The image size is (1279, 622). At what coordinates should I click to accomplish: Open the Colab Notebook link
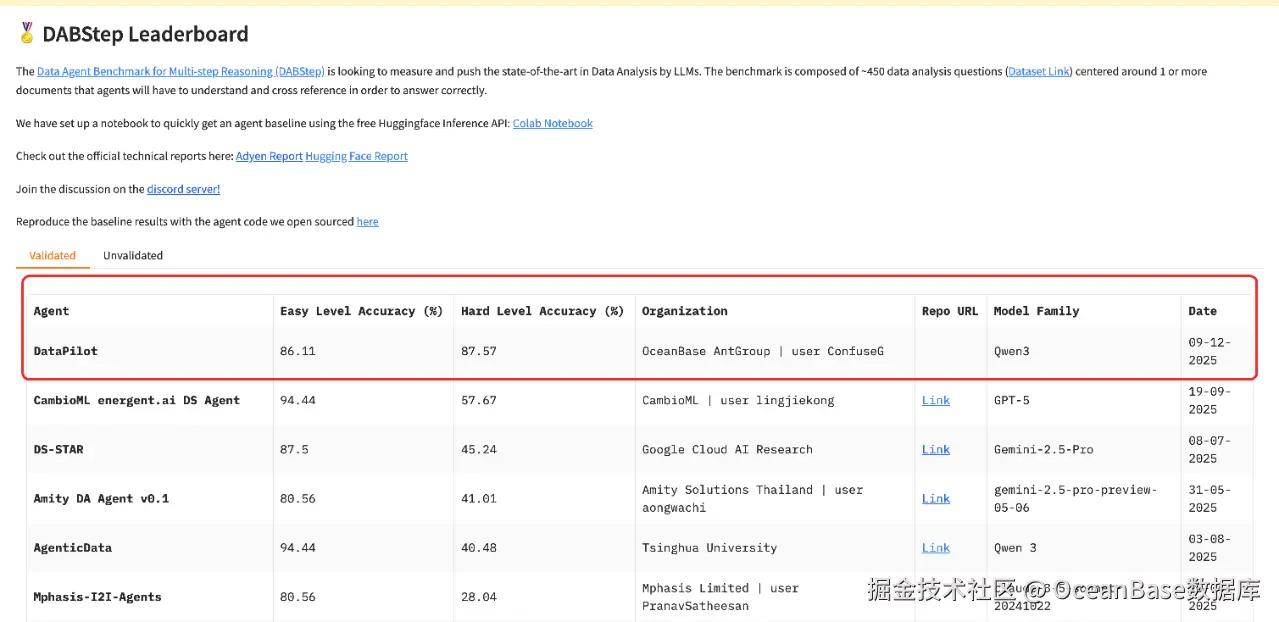point(553,123)
